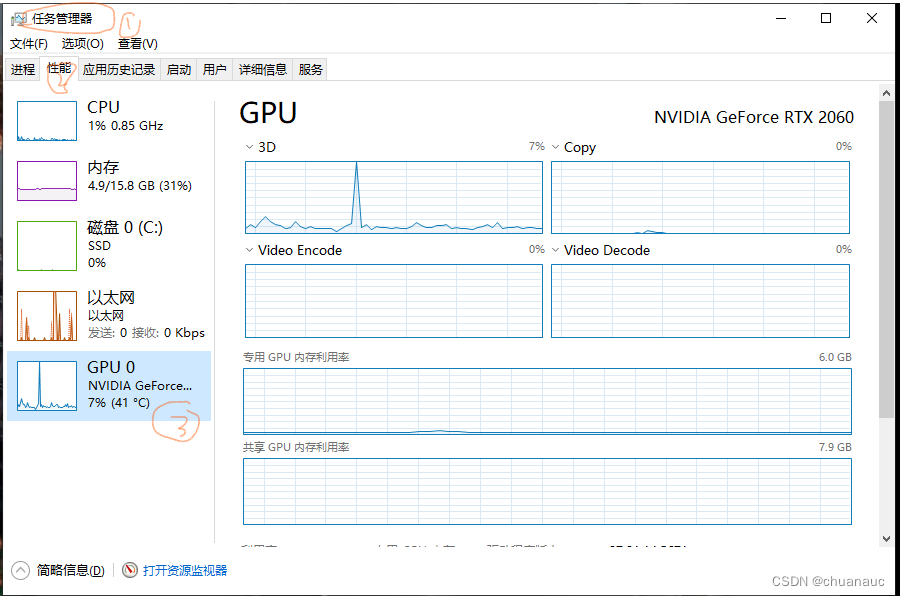Click the Task Manager title bar icon
Viewport: 900px width, 596px height.
[19, 18]
